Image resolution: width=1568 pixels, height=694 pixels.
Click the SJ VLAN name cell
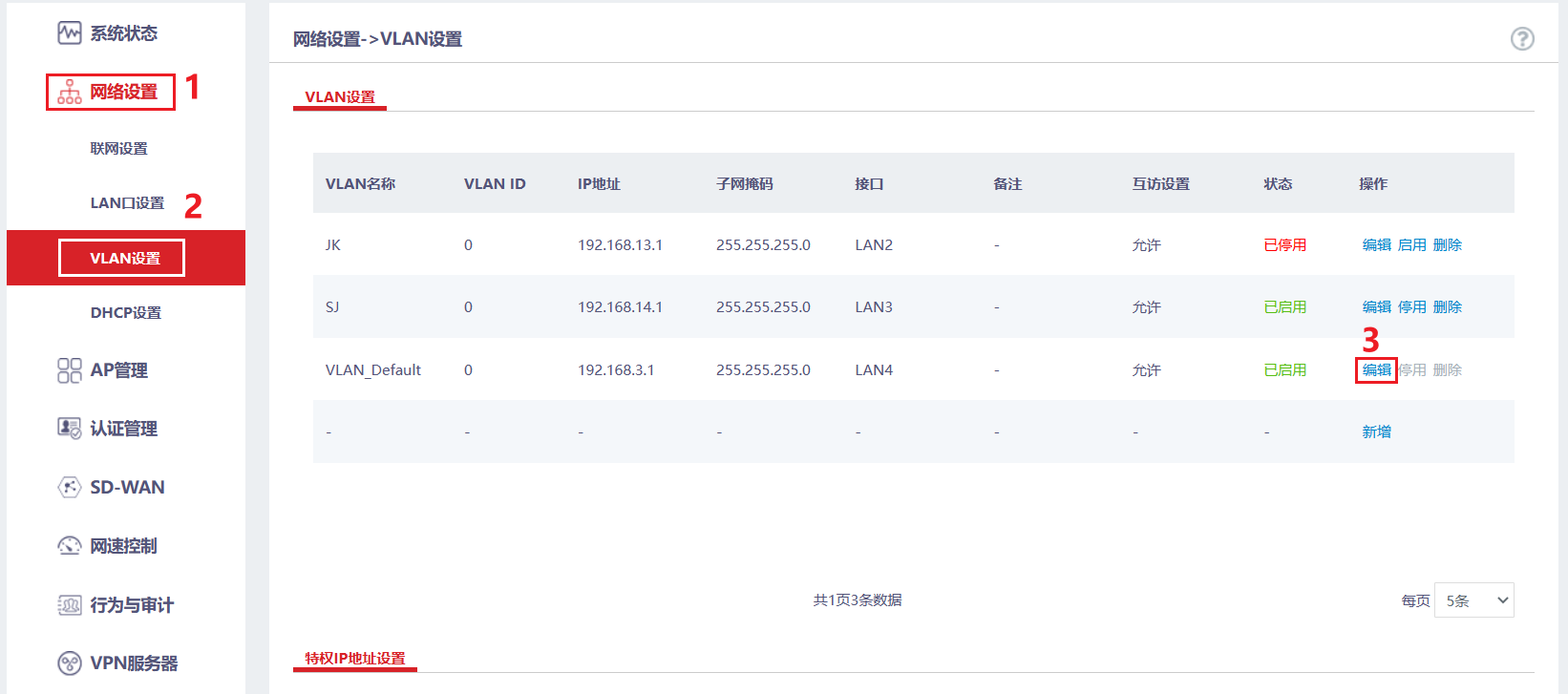tap(332, 307)
